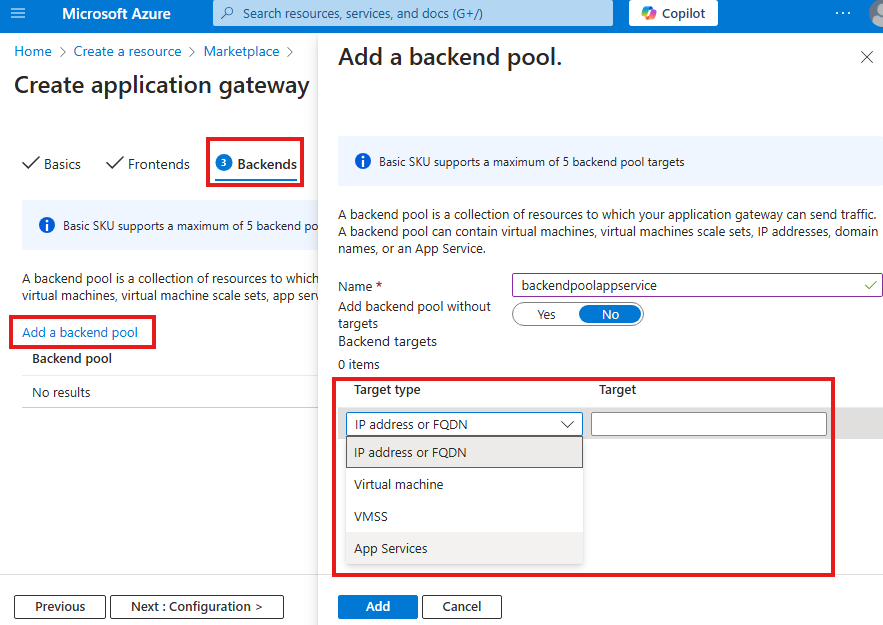Screen dimensions: 883x625
Task: Click info icon in backend pool panel banner
Action: coord(363,162)
